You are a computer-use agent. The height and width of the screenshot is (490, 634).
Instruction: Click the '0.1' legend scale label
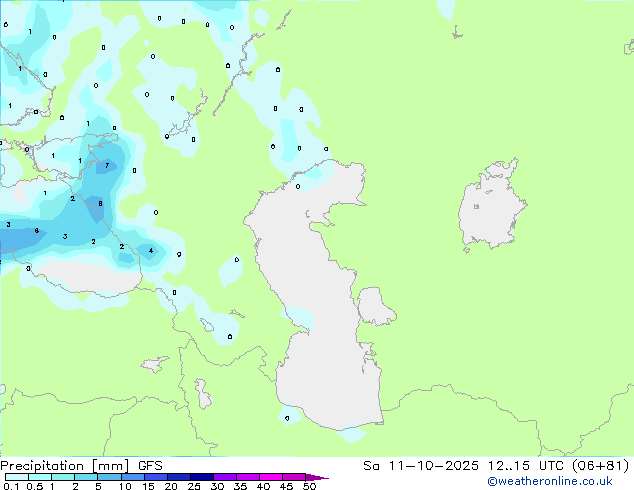click(x=11, y=486)
